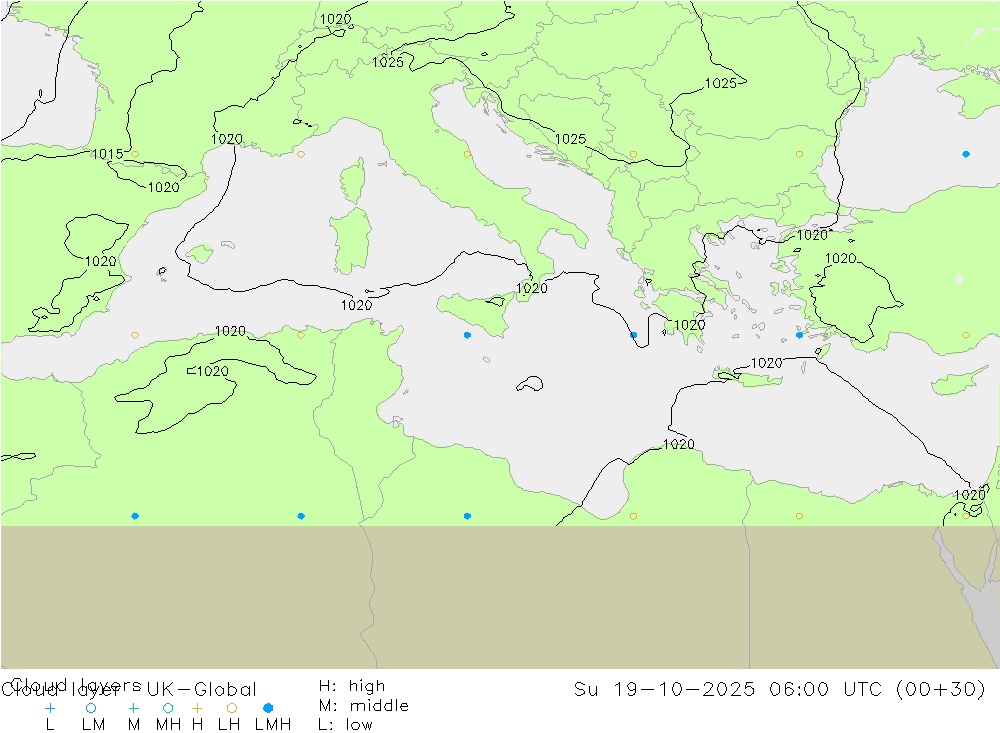Click the LMH legend label
The width and height of the screenshot is (1000, 733).
coord(273,725)
